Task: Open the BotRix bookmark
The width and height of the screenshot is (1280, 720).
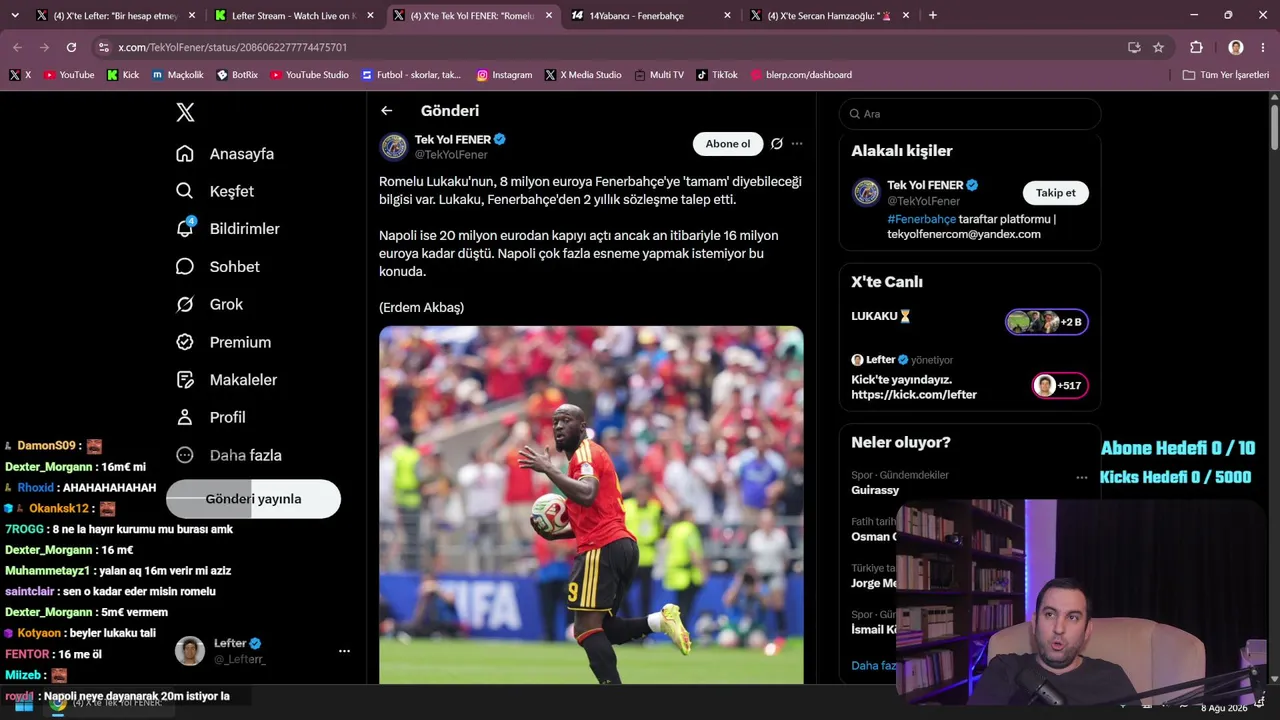Action: tap(237, 75)
